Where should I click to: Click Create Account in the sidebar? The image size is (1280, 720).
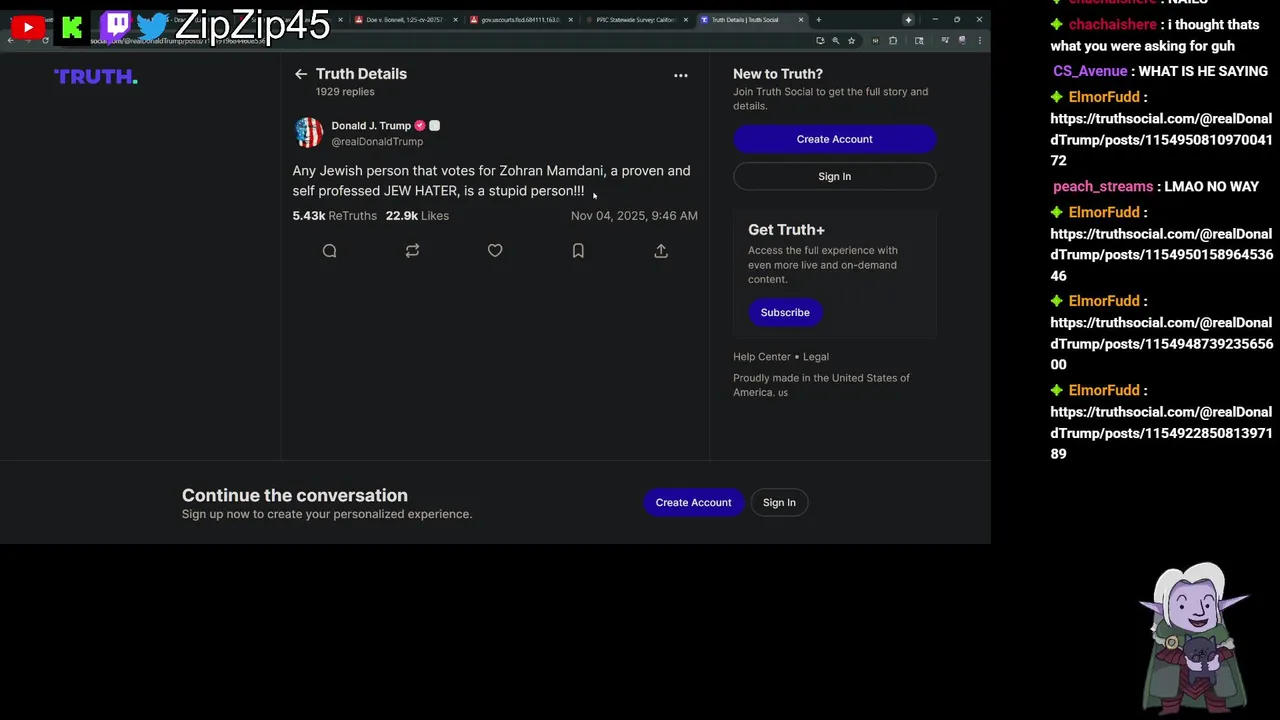click(834, 139)
